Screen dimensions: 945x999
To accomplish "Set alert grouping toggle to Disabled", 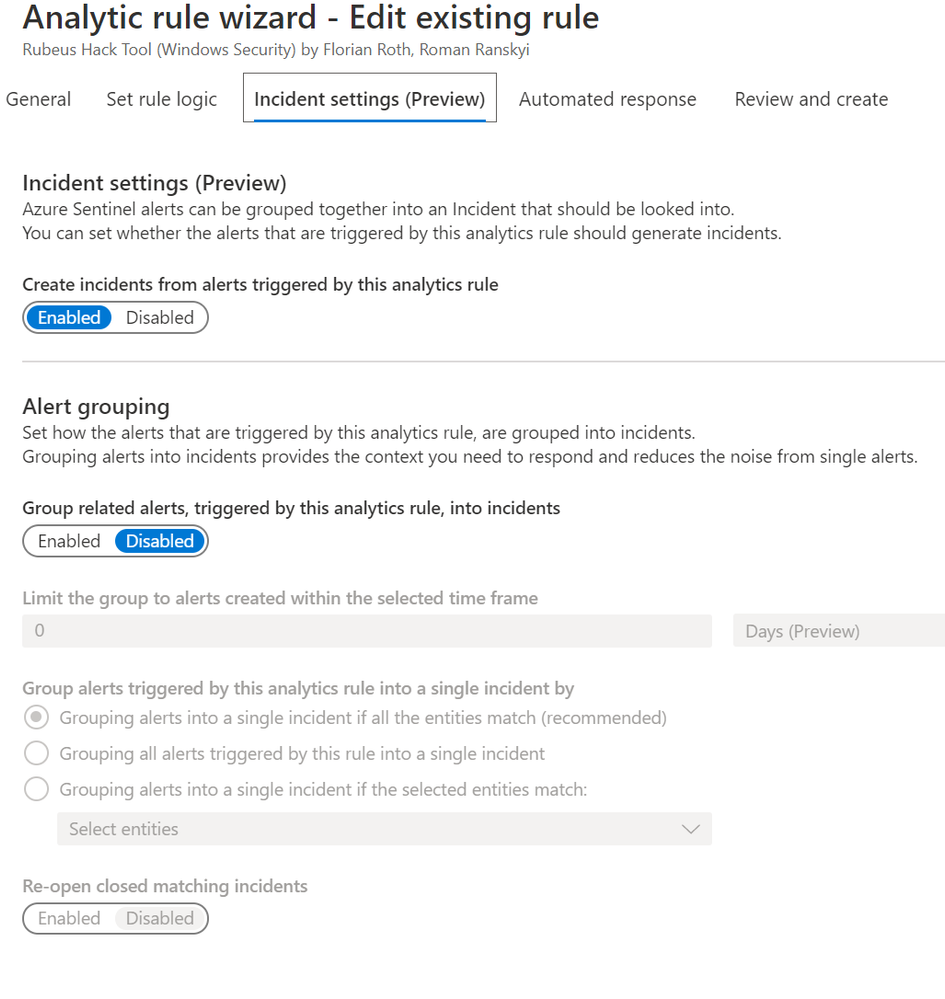I will (160, 541).
